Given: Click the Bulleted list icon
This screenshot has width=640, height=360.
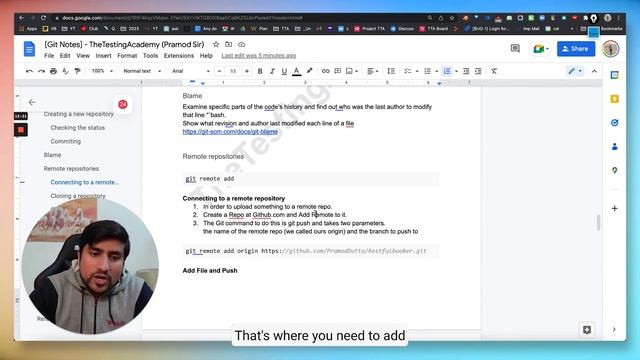Looking at the screenshot, I should 427,71.
